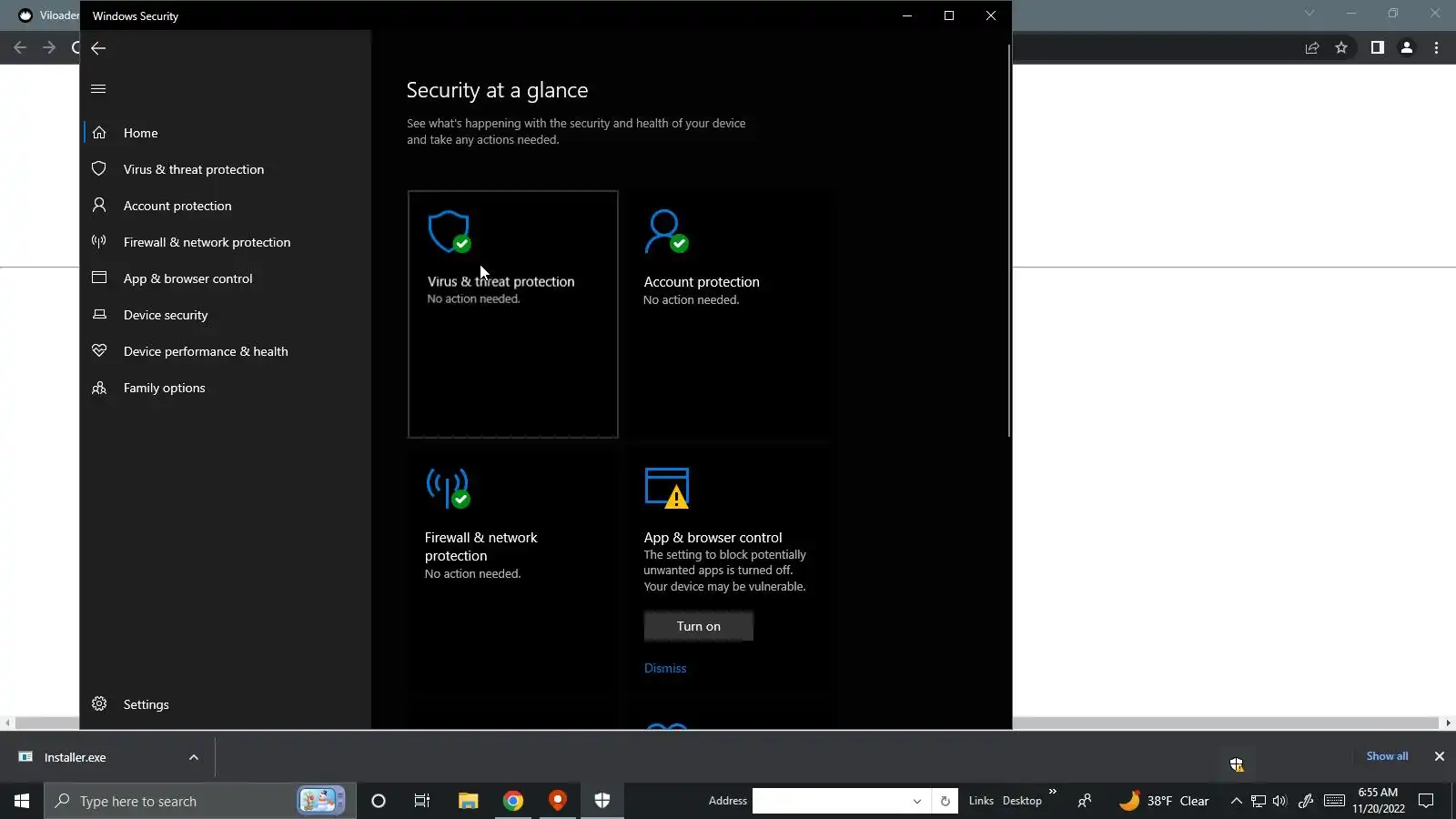
Task: Open Firewall & network protection in sidebar
Action: click(227, 242)
